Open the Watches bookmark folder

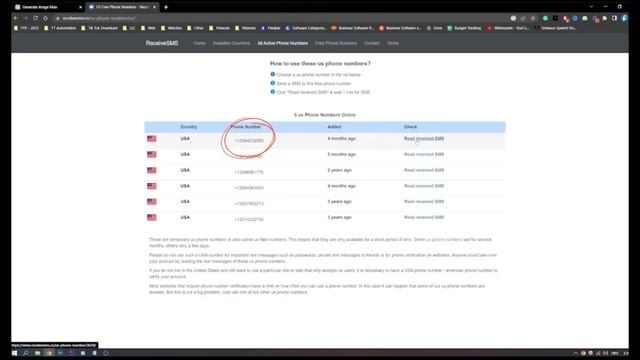tap(171, 28)
